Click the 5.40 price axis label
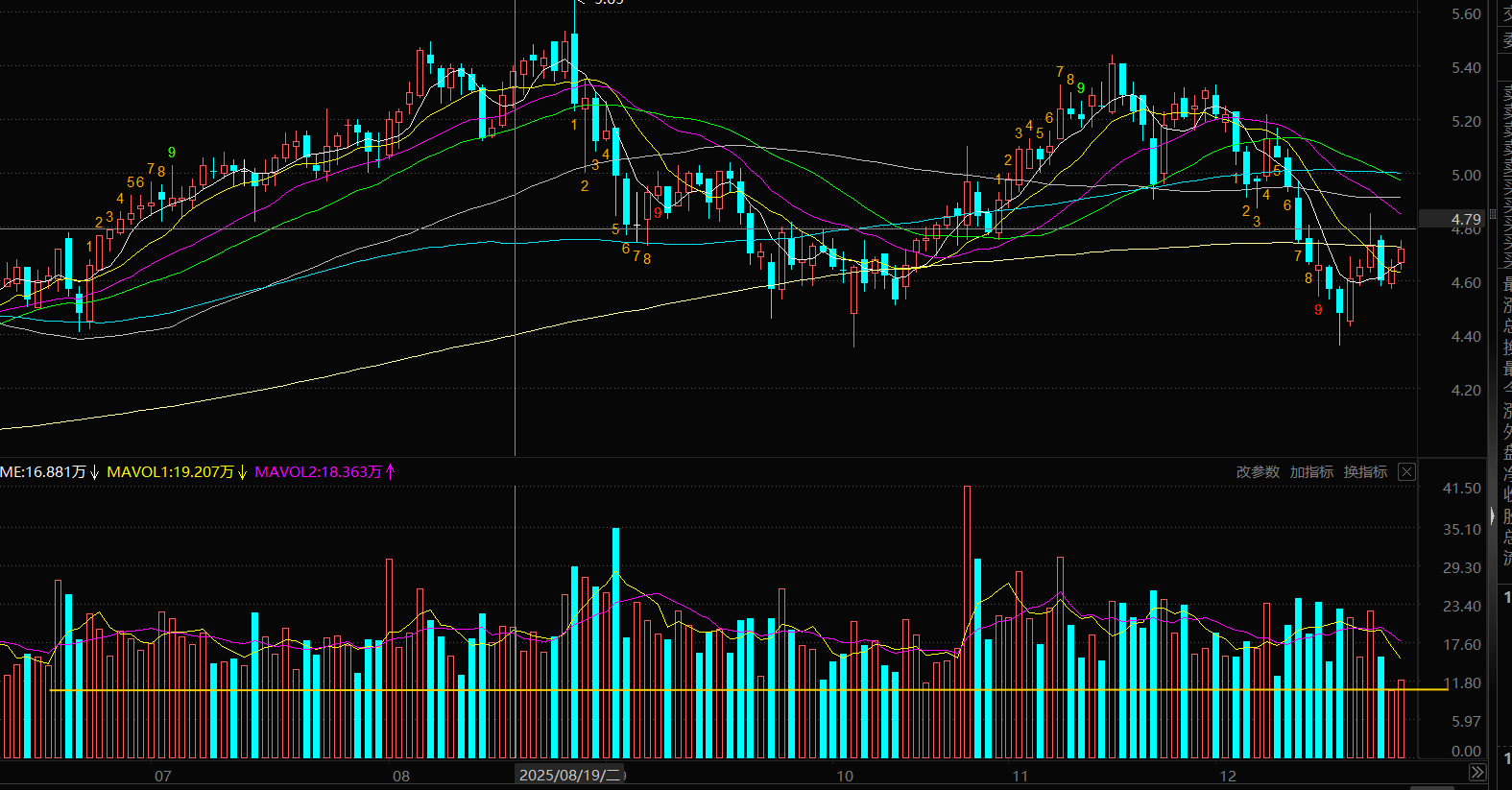The width and height of the screenshot is (1512, 790). 1466,68
